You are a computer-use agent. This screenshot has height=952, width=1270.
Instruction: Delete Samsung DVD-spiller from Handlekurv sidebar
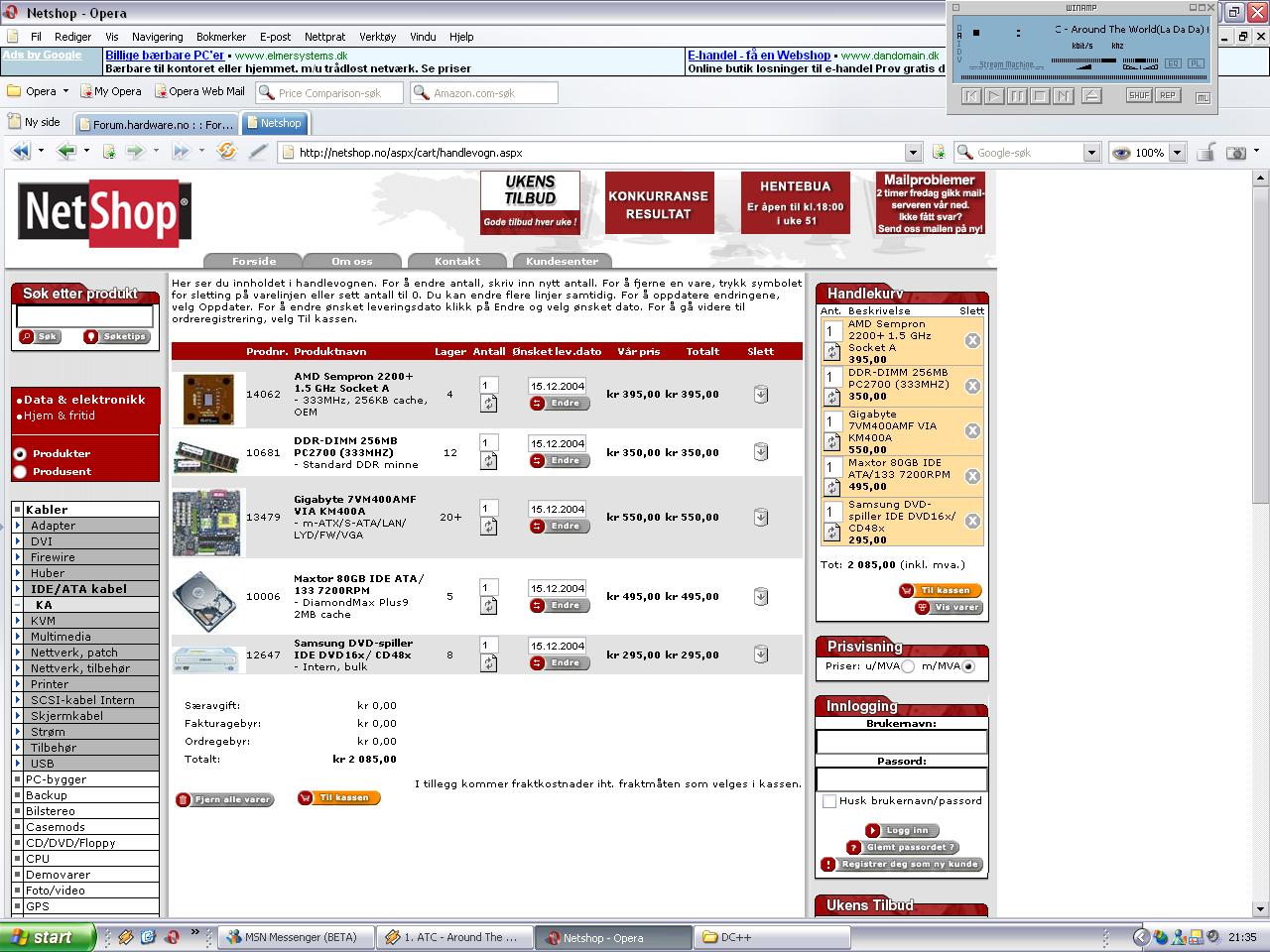(x=972, y=521)
